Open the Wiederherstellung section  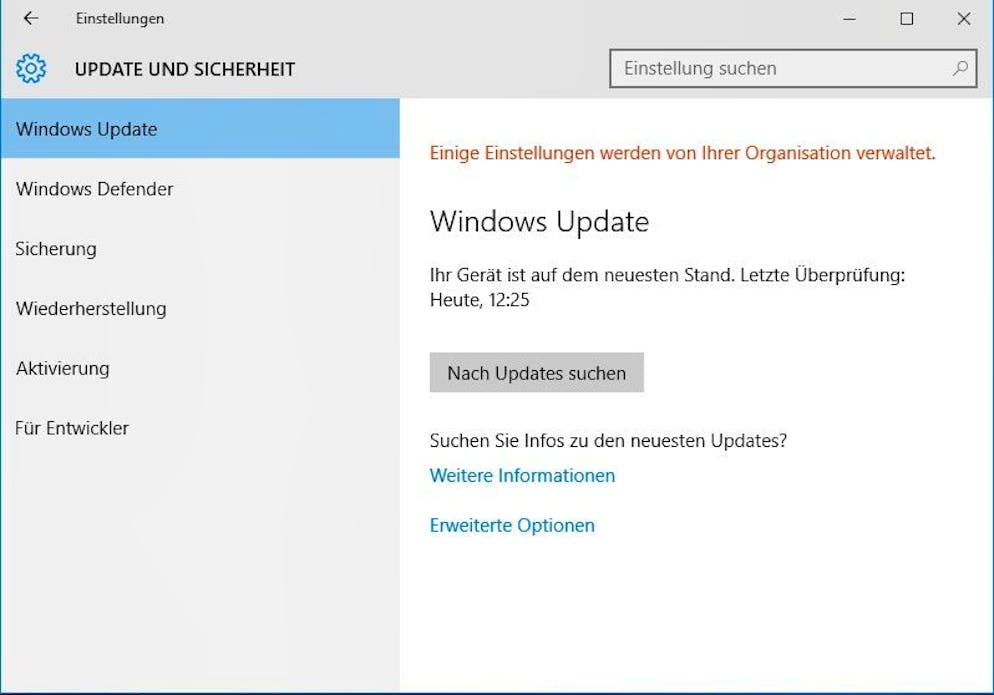pyautogui.click(x=200, y=308)
